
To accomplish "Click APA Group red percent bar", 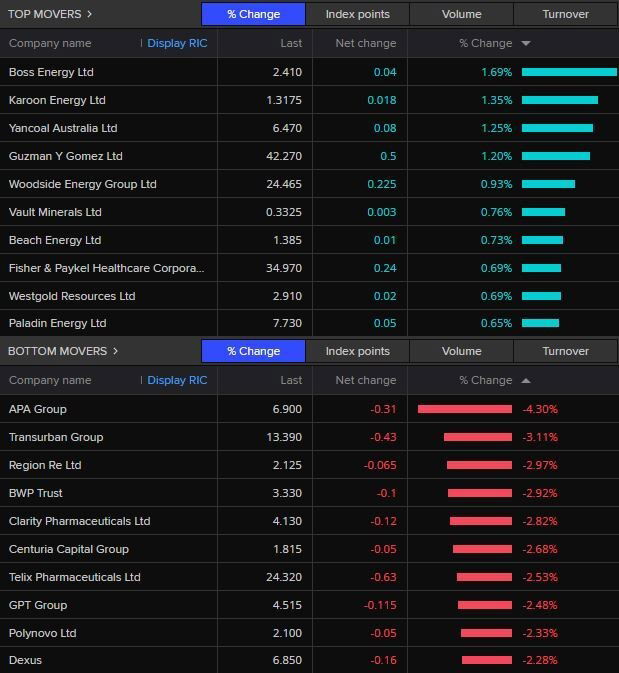I will [x=464, y=409].
